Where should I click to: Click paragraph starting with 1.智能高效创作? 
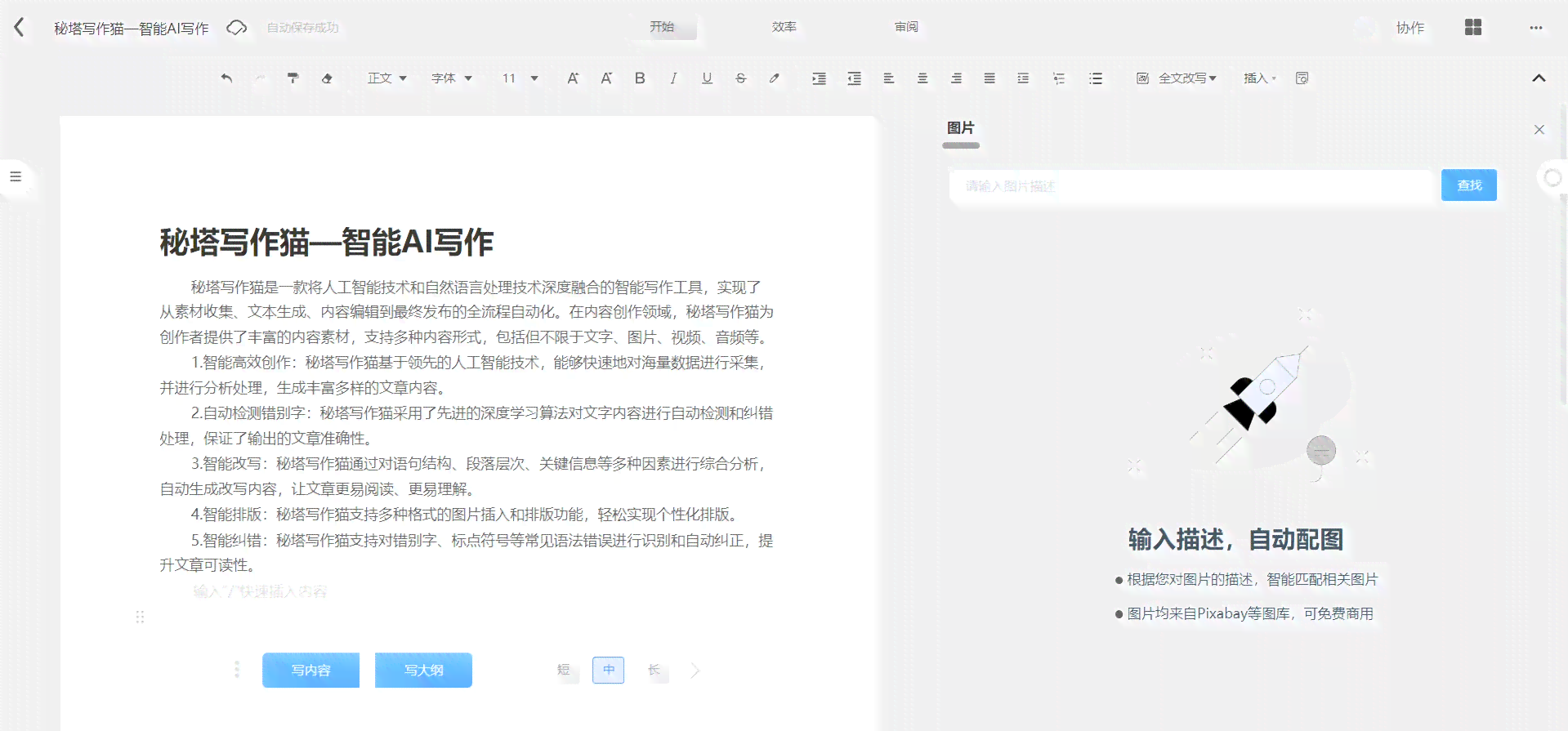pyautogui.click(x=466, y=375)
